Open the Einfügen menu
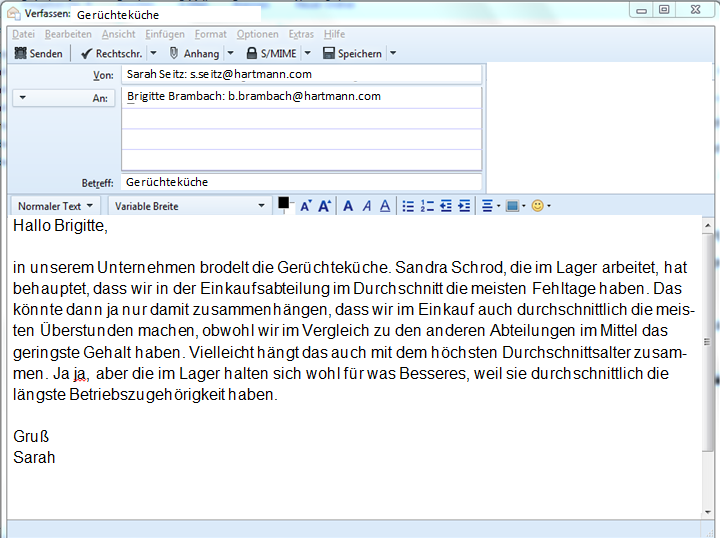This screenshot has width=720, height=538. [164, 34]
